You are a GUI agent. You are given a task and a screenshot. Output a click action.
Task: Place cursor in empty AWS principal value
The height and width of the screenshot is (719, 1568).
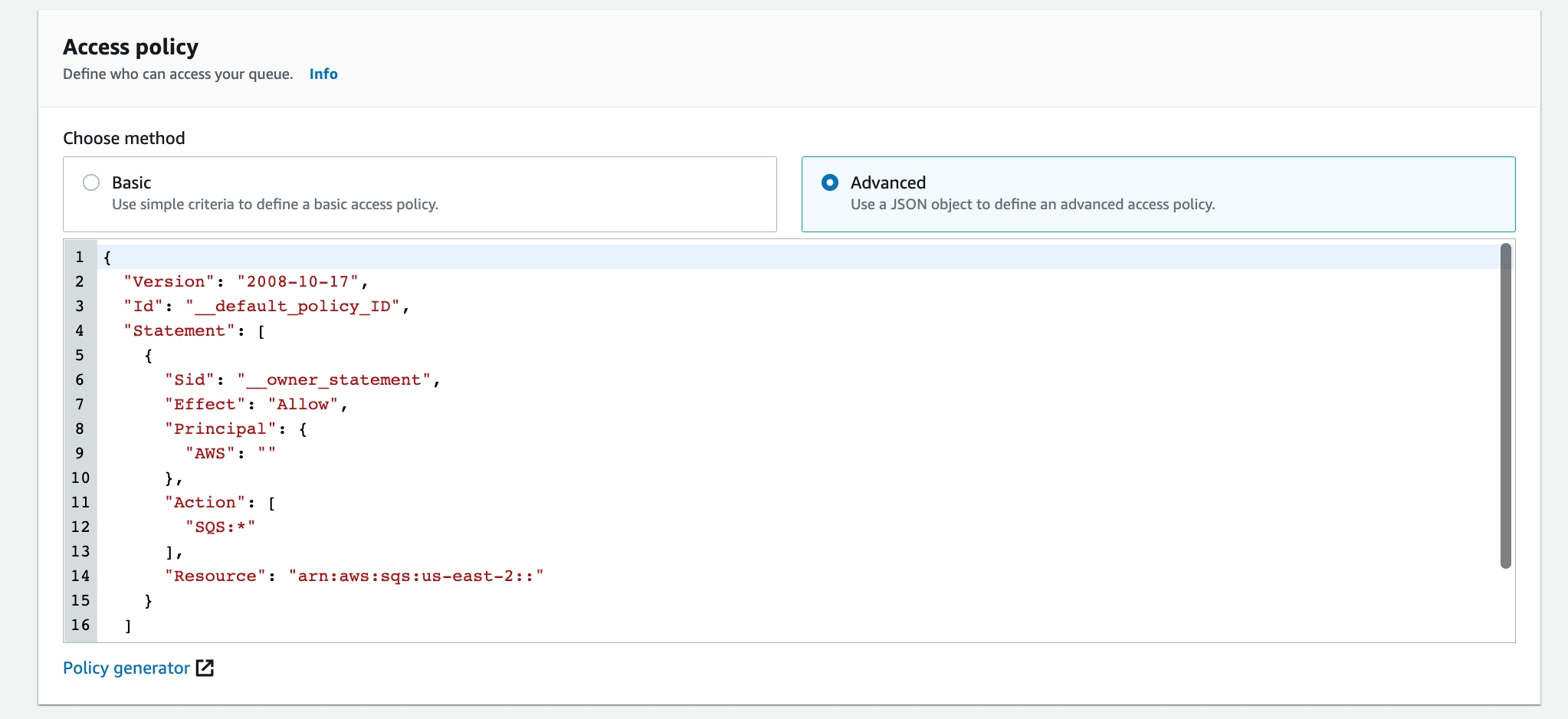[x=267, y=454]
